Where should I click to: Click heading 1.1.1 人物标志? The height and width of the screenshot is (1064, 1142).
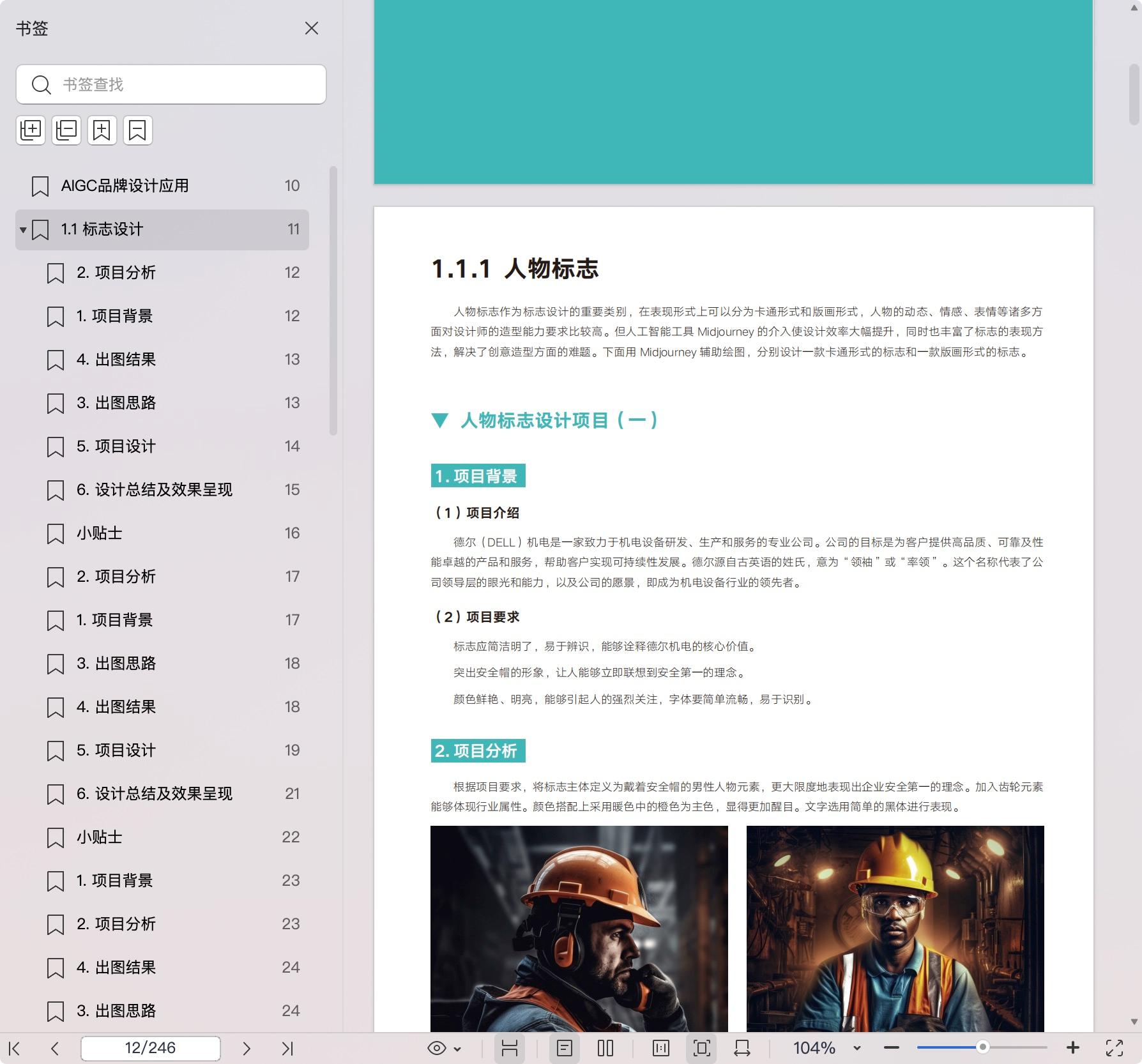(515, 269)
